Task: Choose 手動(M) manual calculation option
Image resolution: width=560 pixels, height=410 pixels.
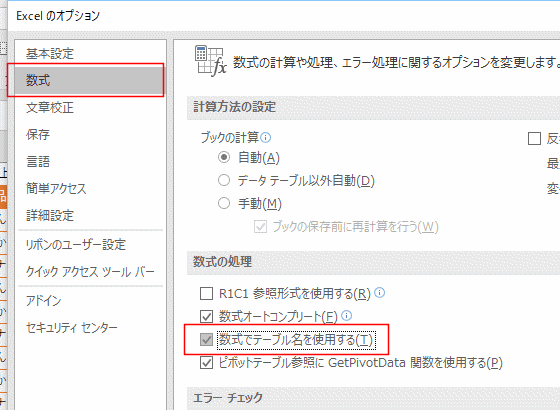Action: click(224, 203)
